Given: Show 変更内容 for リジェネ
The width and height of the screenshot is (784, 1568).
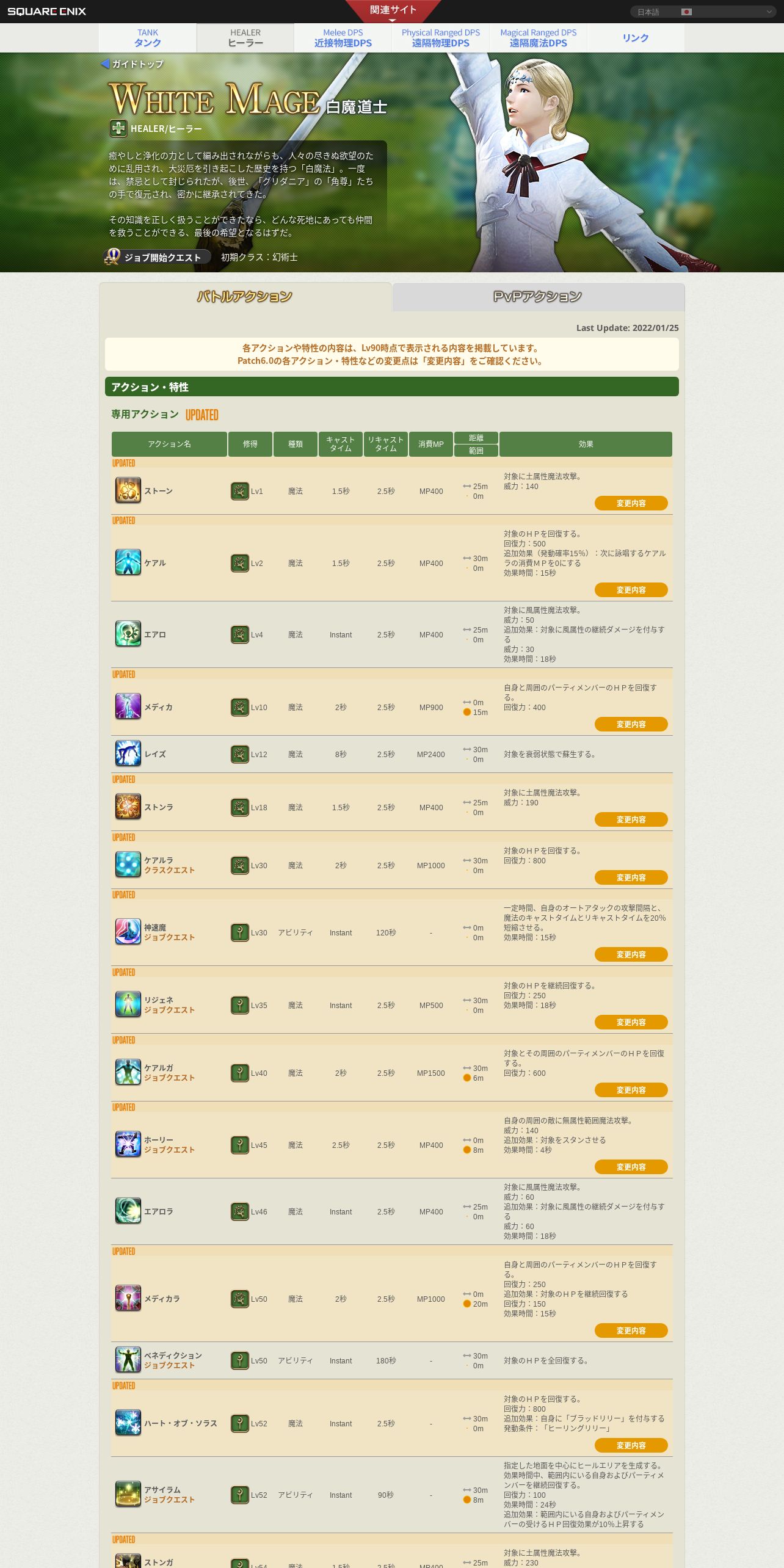Looking at the screenshot, I should tap(631, 1022).
